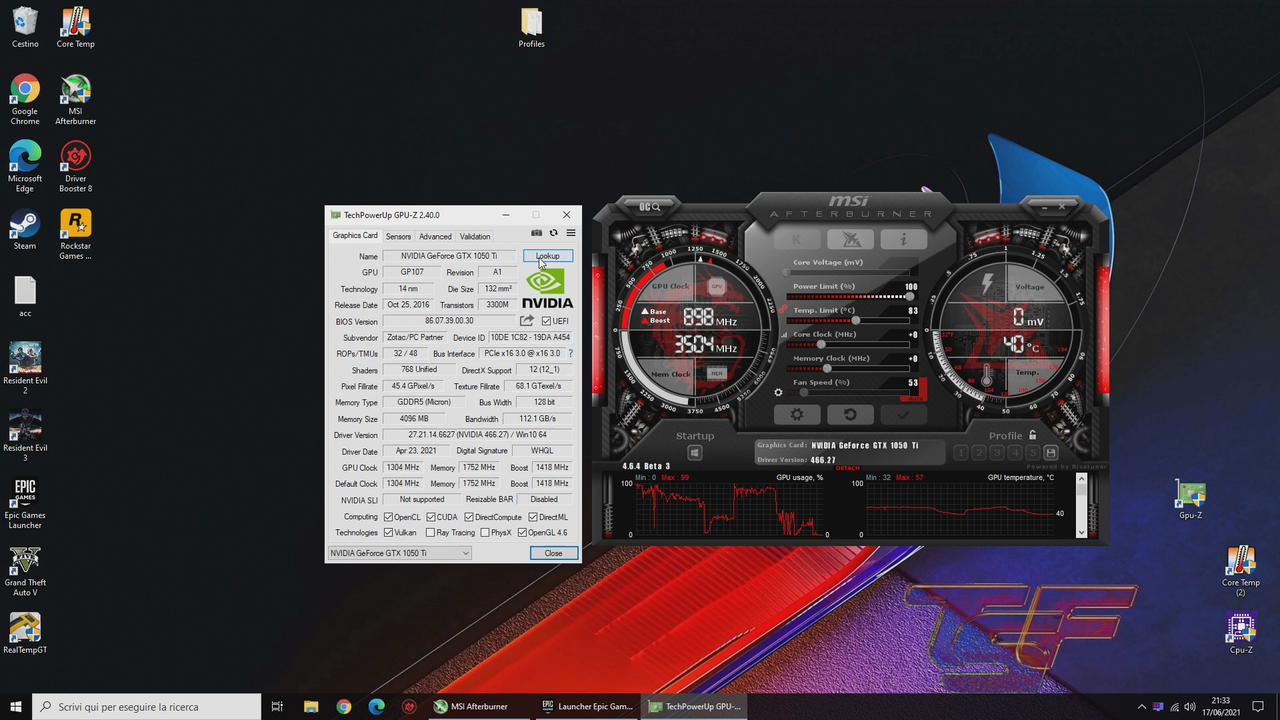1280x720 pixels.
Task: Toggle the OpenCL checkbox
Action: [x=388, y=517]
